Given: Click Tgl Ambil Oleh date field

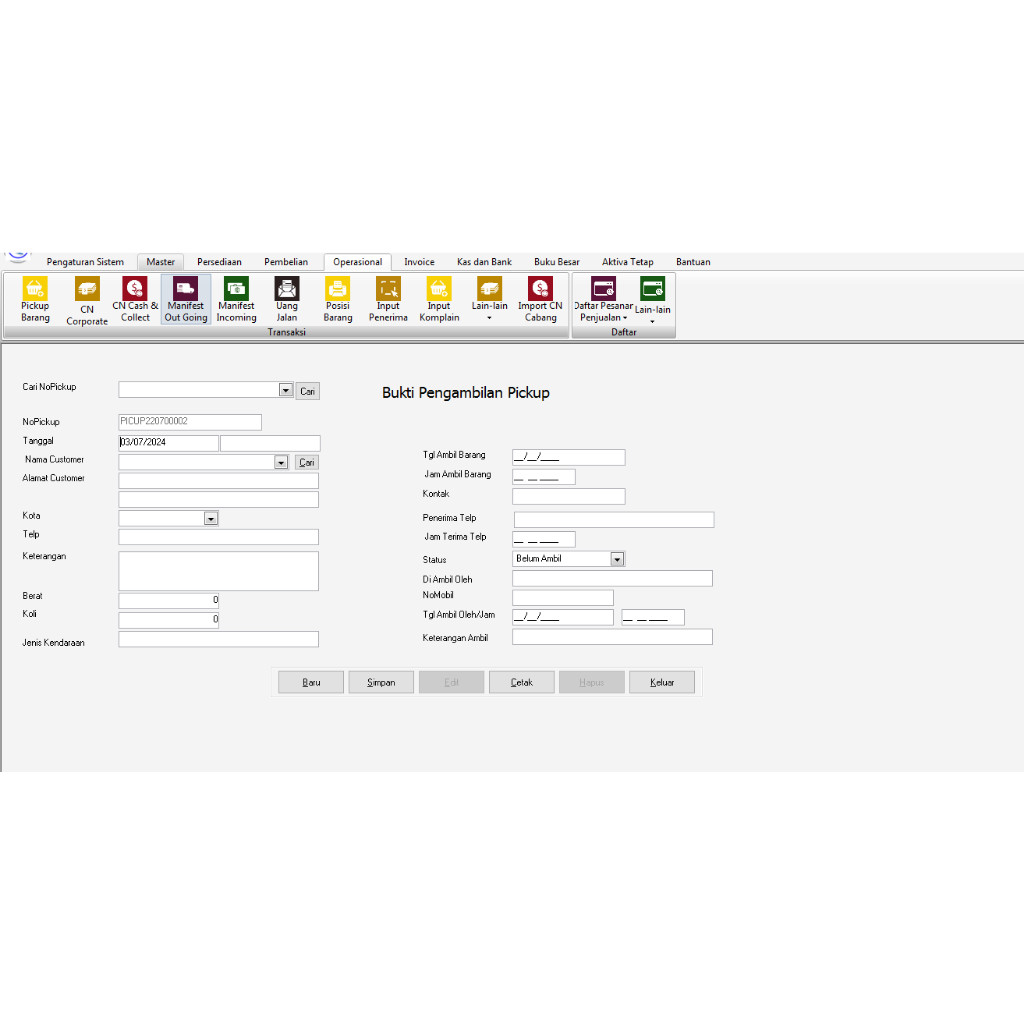Looking at the screenshot, I should [563, 617].
